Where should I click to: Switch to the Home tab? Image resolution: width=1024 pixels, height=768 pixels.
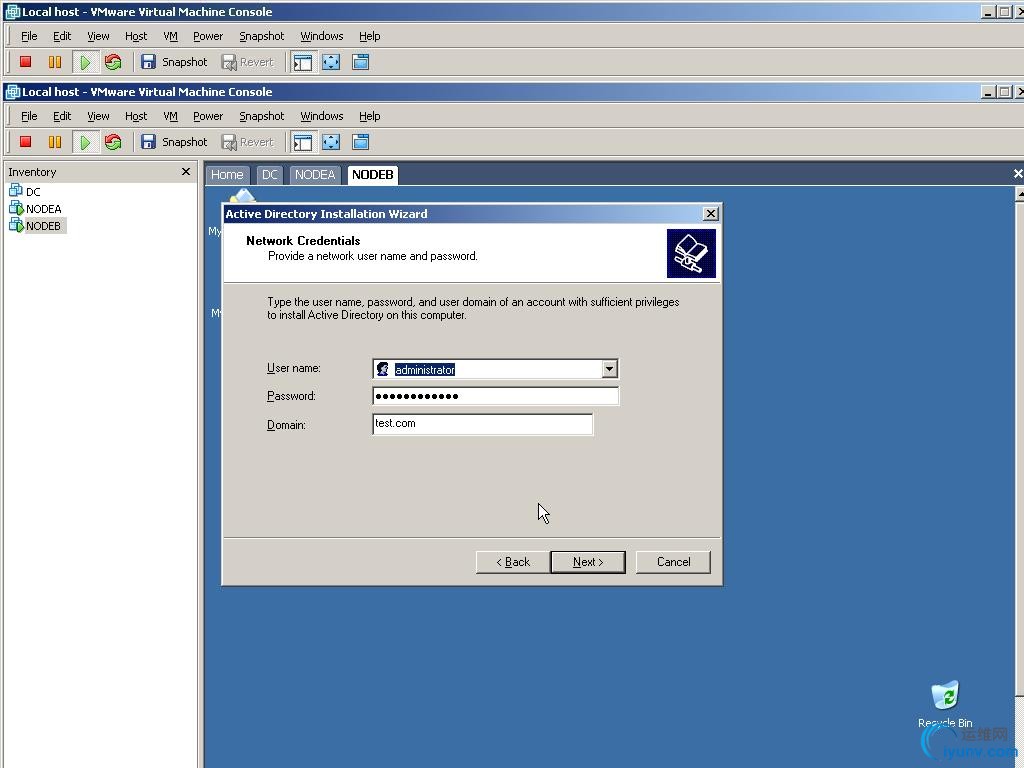tap(227, 175)
